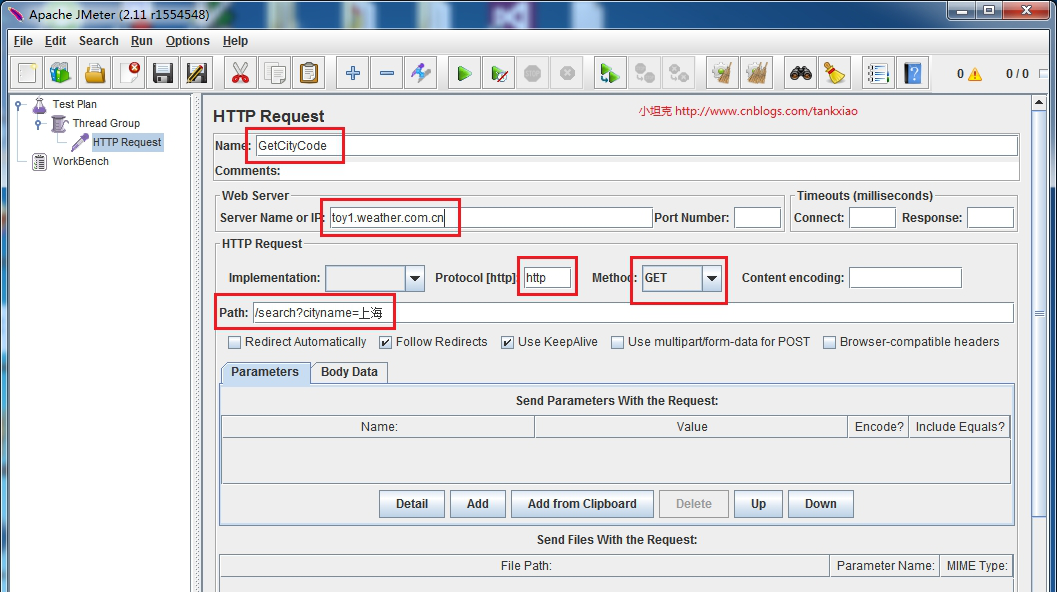1057x615 pixels.
Task: Check Use multipart/form-data for POST
Action: point(617,343)
